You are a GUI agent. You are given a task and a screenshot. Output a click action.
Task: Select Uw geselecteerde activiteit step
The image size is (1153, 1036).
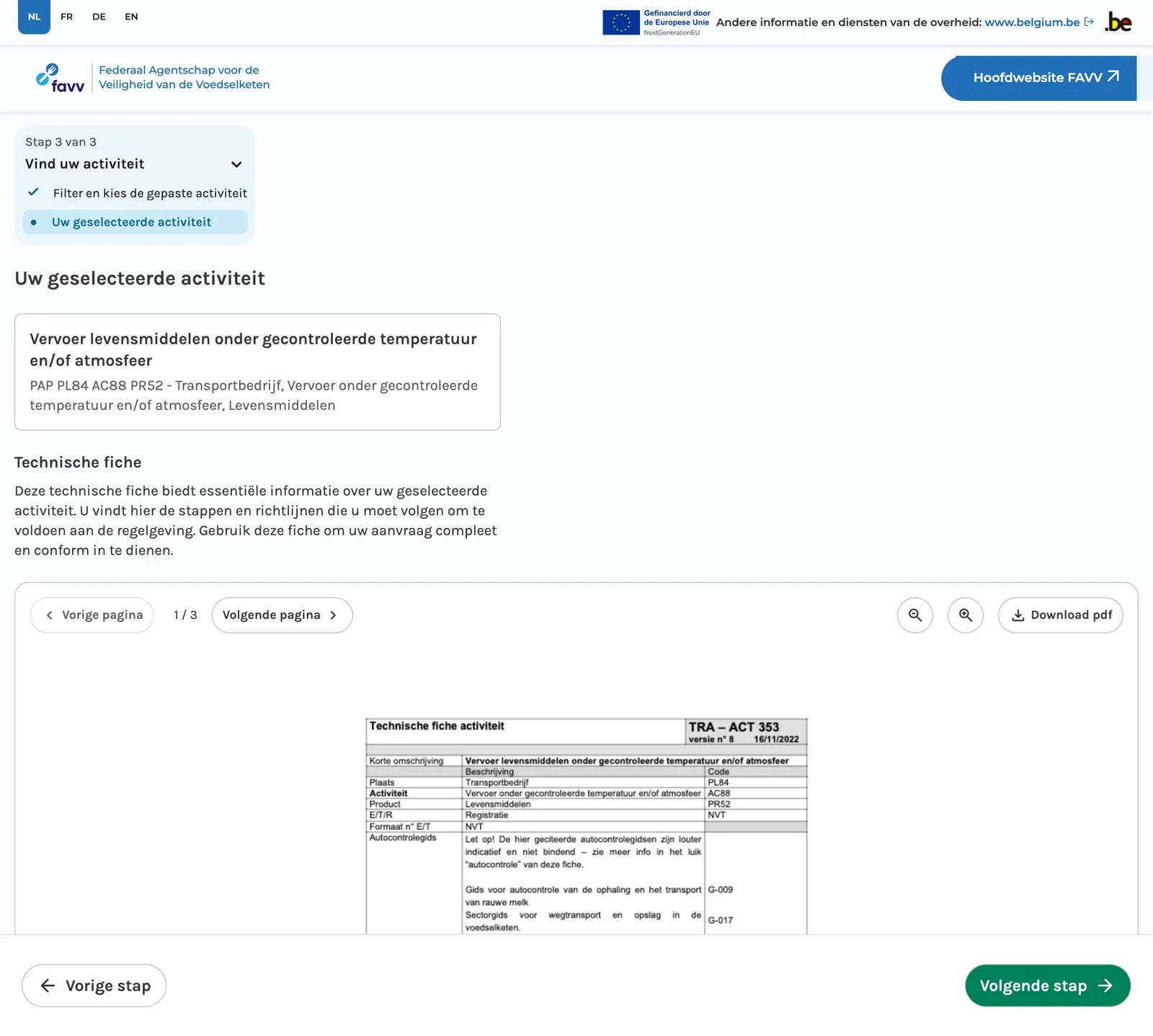point(135,222)
